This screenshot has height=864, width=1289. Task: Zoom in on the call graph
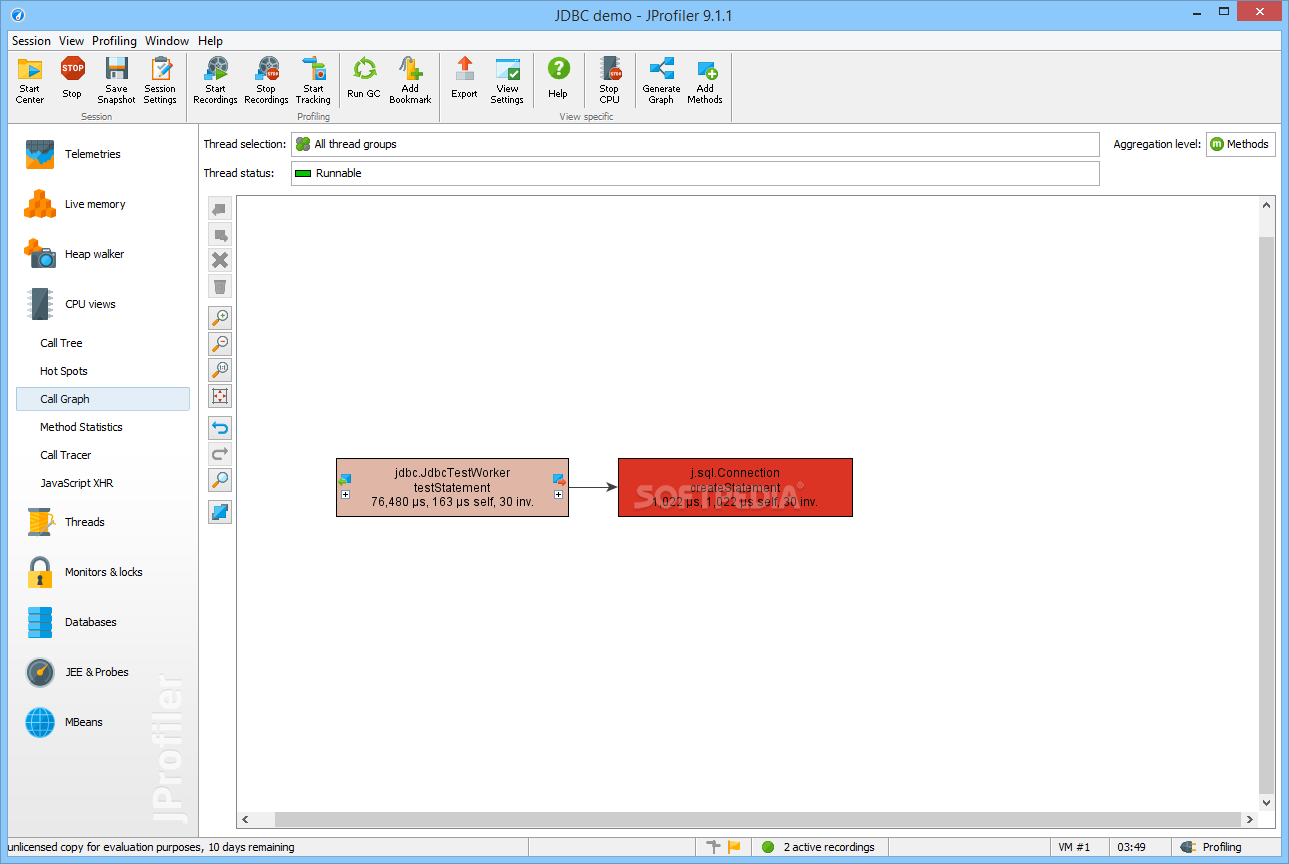pos(220,318)
